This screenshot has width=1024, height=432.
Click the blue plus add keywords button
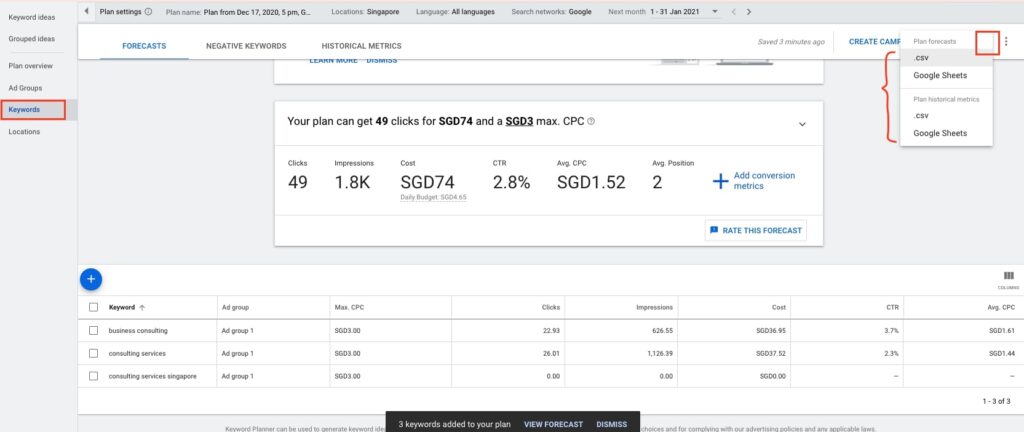click(91, 279)
